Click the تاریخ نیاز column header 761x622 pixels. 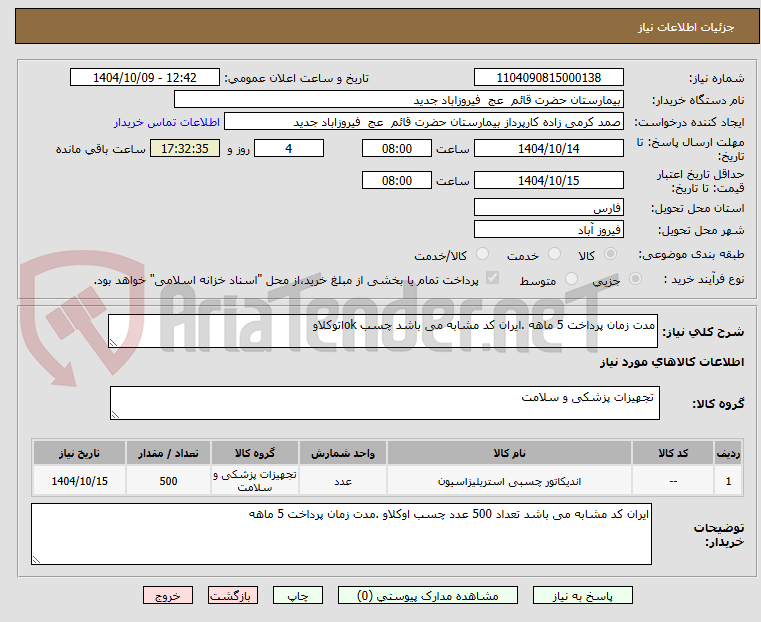(x=79, y=453)
